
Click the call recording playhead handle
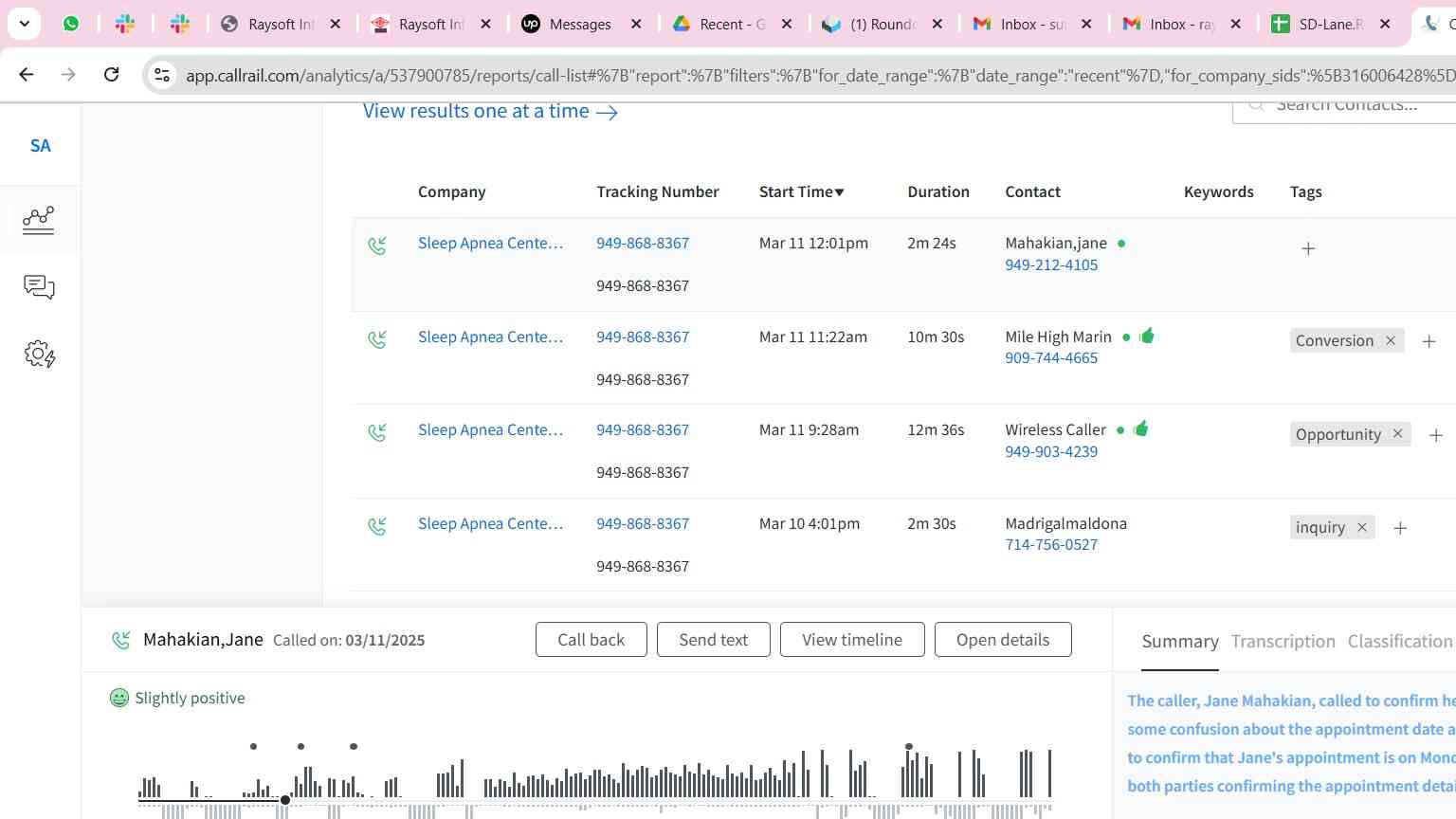[x=285, y=800]
